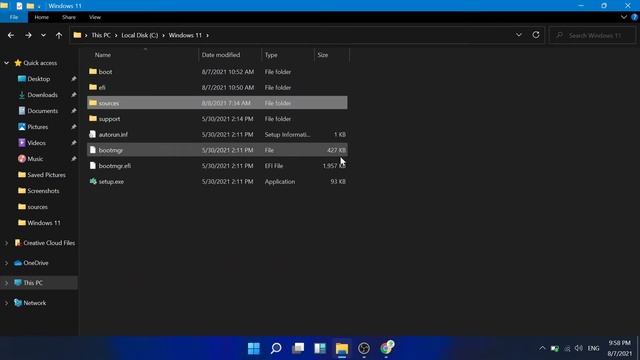Toggle the Downloads pin icon
640x360 pixels.
(73, 95)
